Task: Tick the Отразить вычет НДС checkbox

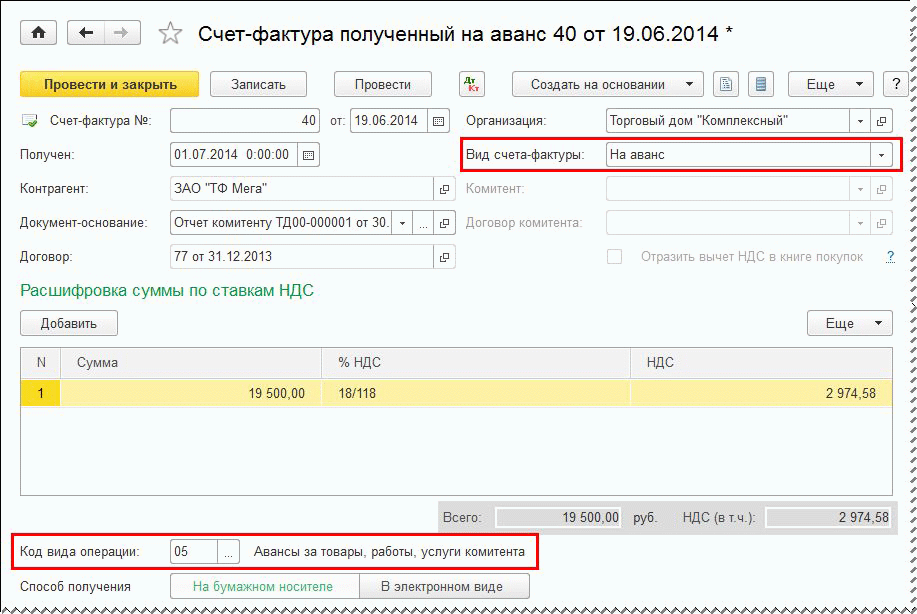Action: [x=615, y=257]
